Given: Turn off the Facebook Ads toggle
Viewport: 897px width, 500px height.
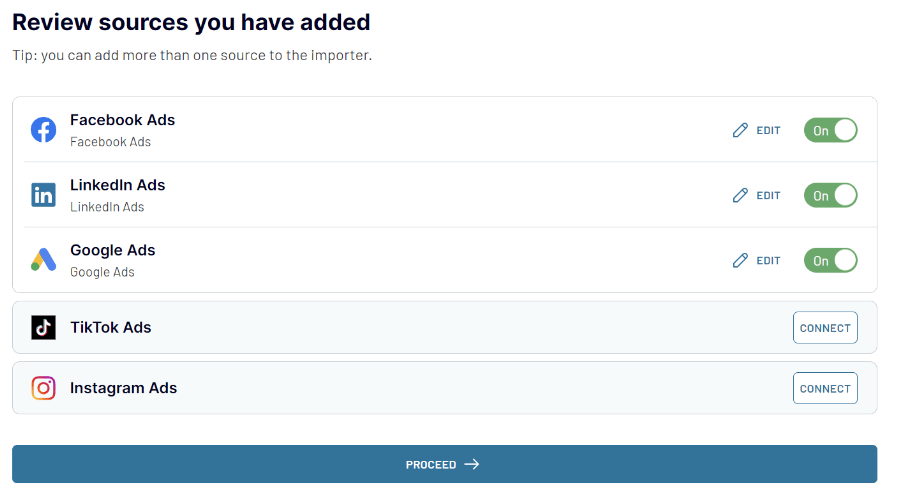Looking at the screenshot, I should point(830,130).
